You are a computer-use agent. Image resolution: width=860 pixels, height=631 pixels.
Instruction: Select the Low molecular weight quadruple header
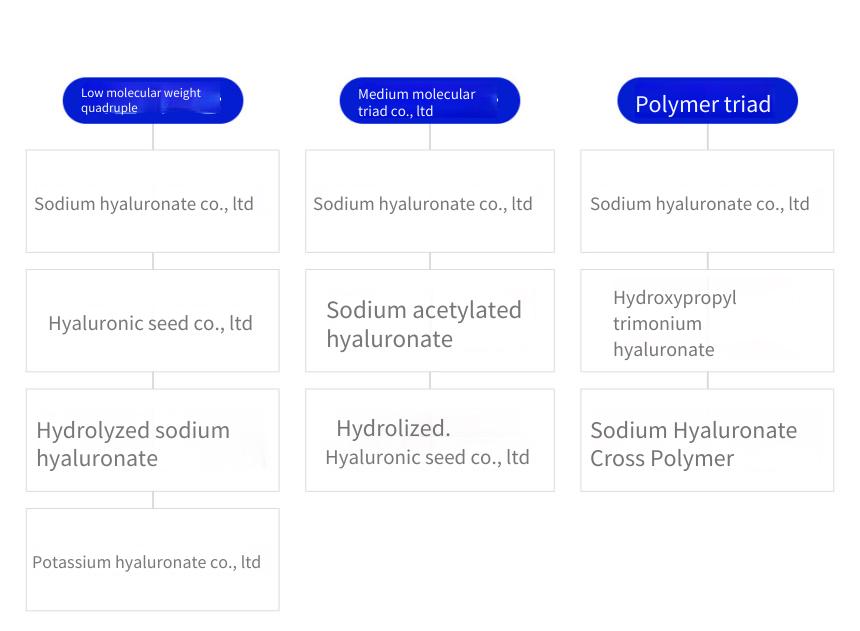(x=153, y=100)
